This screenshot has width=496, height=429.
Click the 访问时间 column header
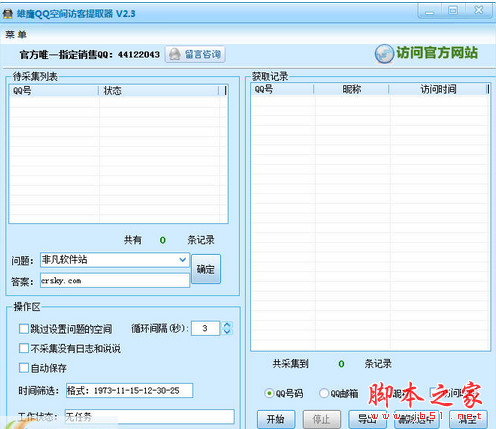[x=438, y=89]
